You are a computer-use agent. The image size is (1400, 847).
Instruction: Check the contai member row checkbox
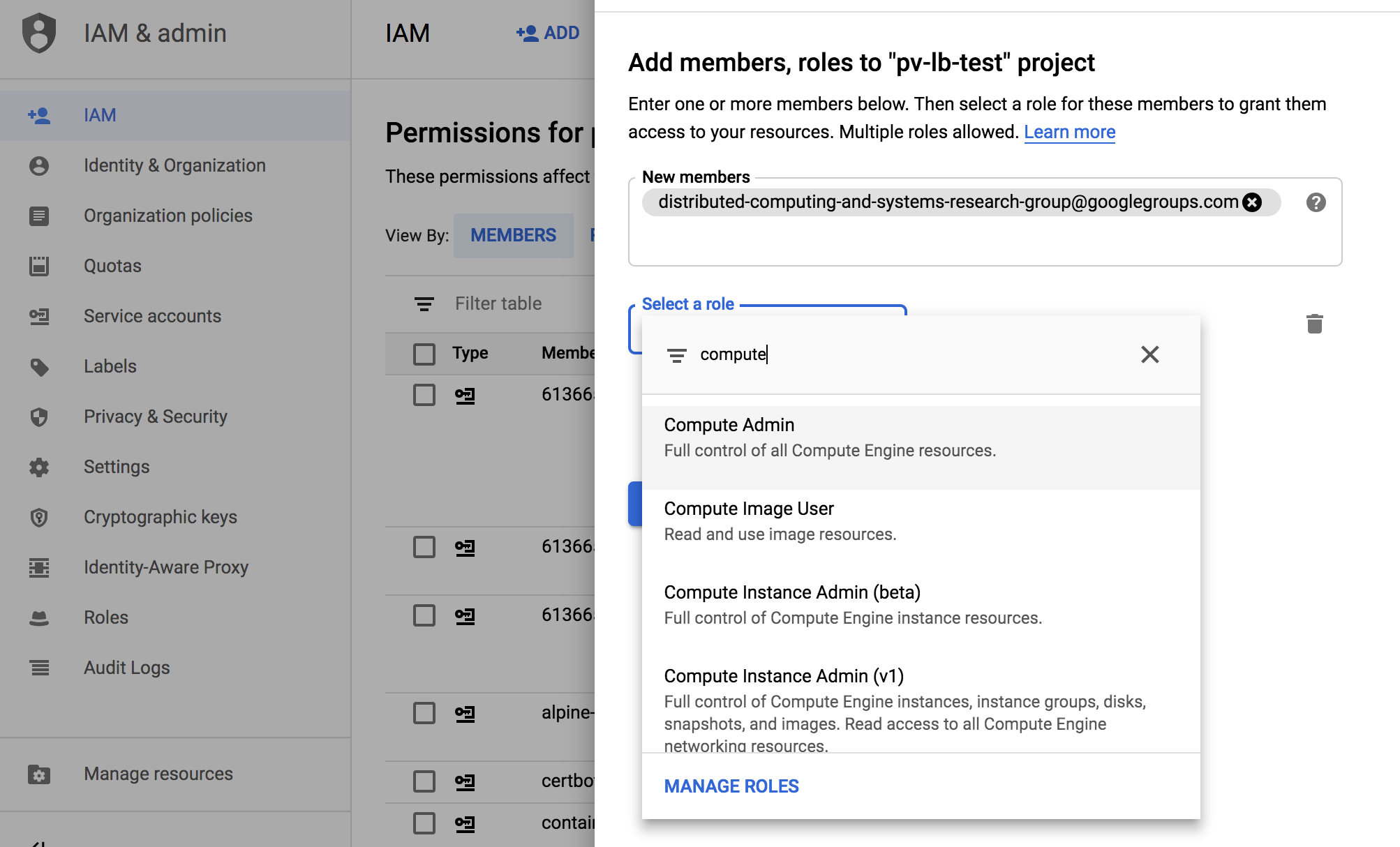(x=424, y=823)
